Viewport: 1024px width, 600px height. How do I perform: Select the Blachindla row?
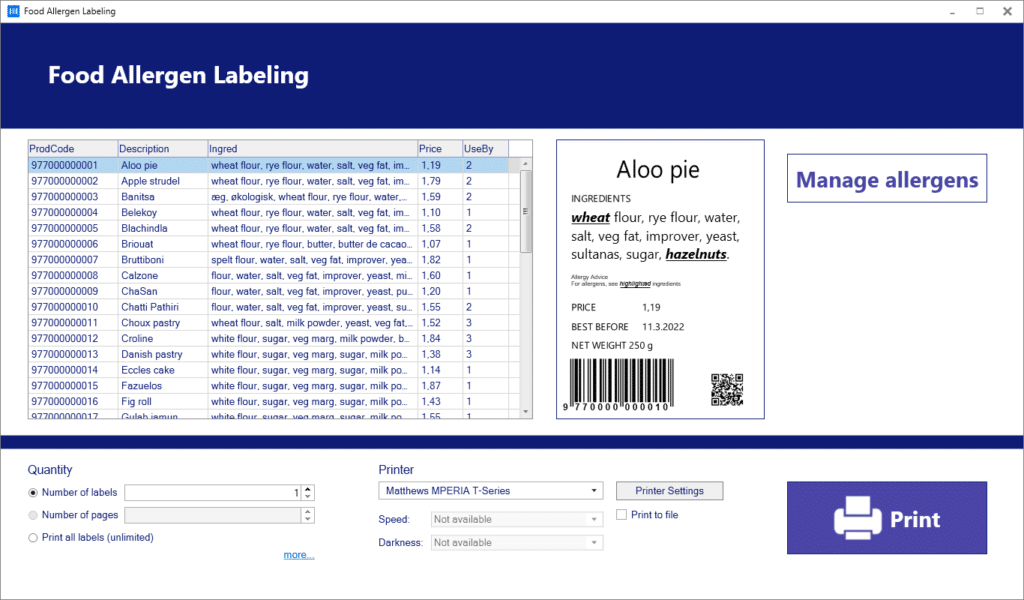point(268,229)
